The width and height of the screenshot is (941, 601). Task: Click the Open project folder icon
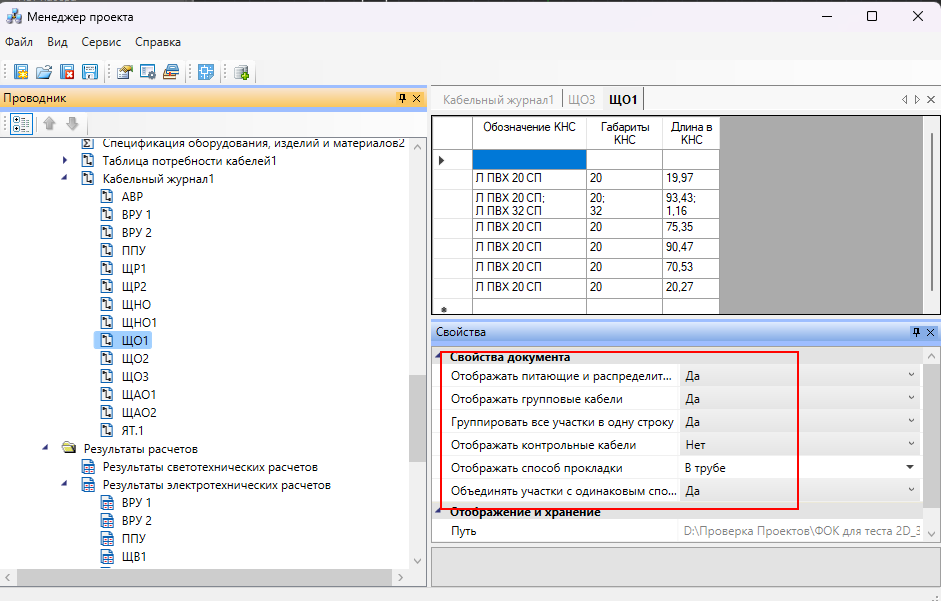click(43, 72)
